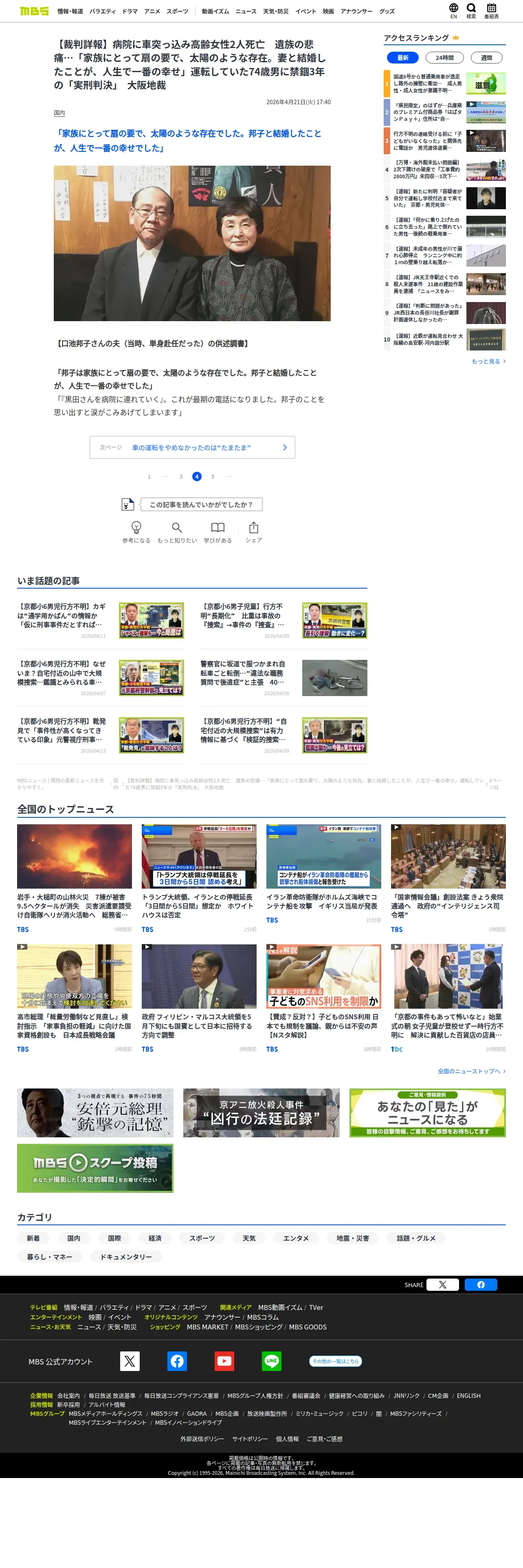The height and width of the screenshot is (1568, 523).
Task: Click the シェア share icon
Action: [254, 527]
